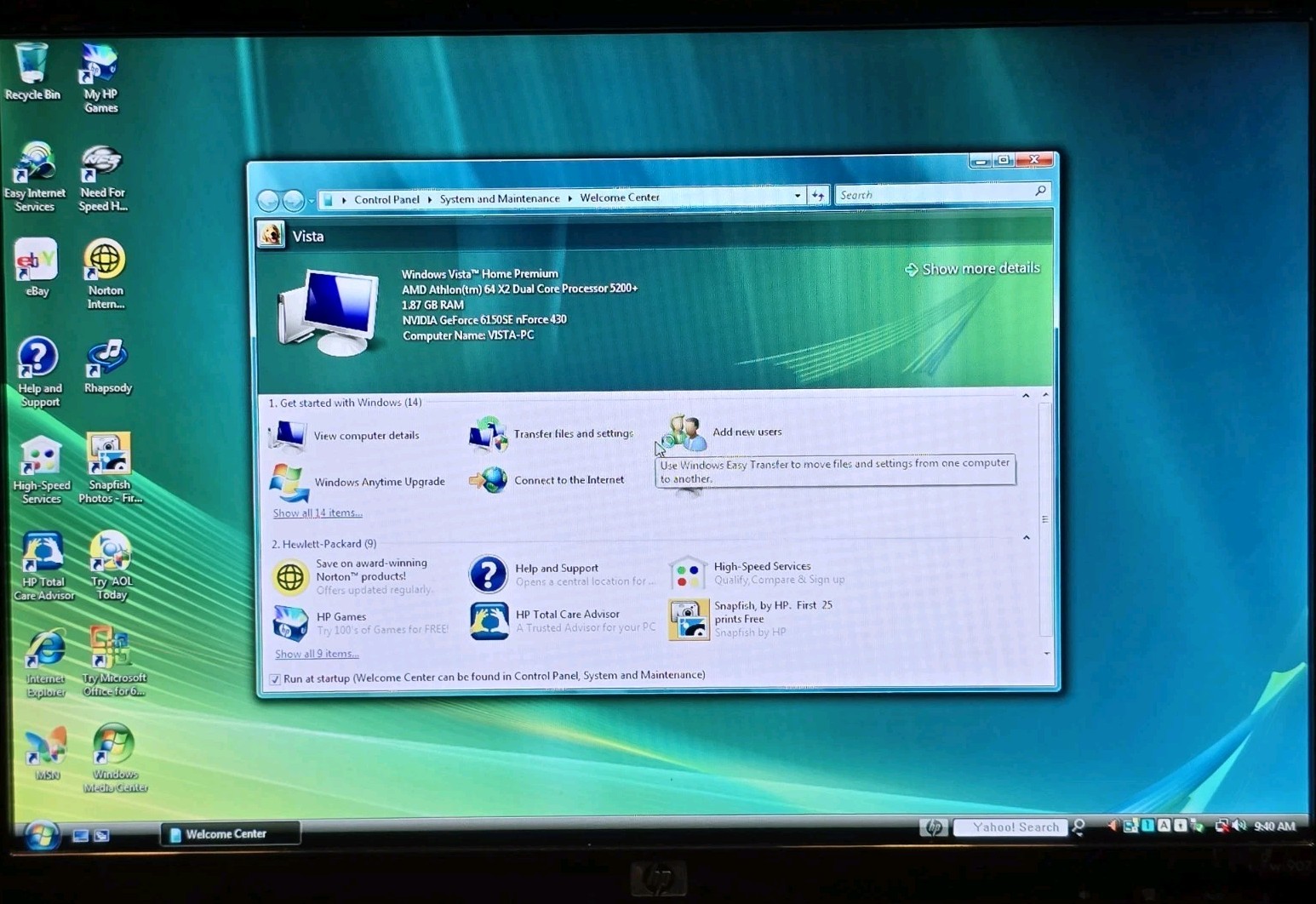Launch Windows Media Center desktop icon

pyautogui.click(x=115, y=758)
